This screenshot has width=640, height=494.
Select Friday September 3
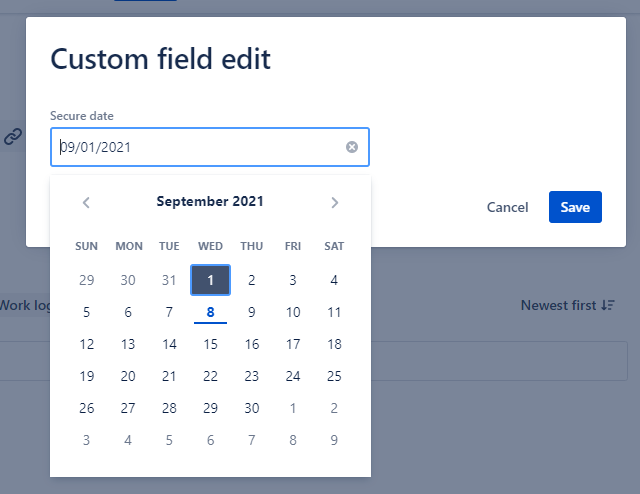coord(293,280)
